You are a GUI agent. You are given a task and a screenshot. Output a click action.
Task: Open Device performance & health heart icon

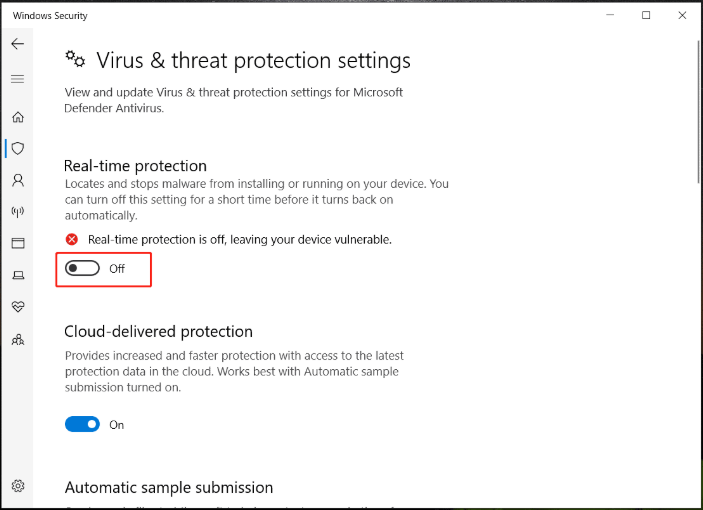click(x=18, y=306)
